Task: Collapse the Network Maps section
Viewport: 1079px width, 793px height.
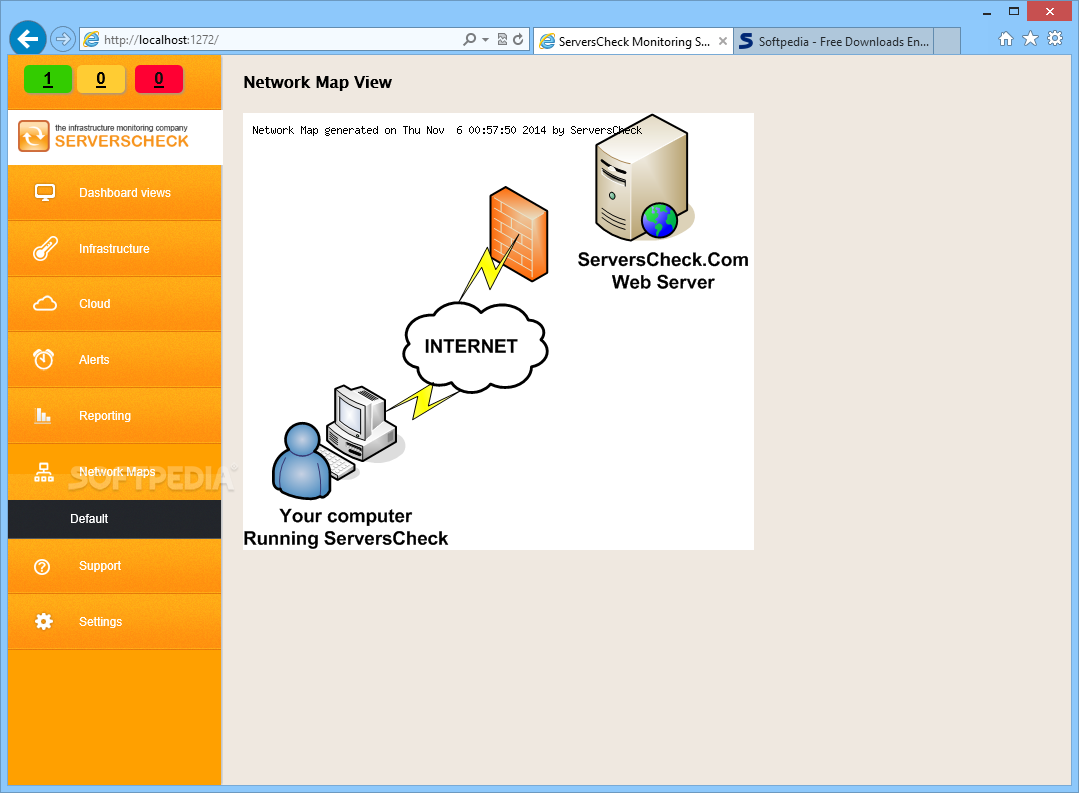Action: [115, 472]
